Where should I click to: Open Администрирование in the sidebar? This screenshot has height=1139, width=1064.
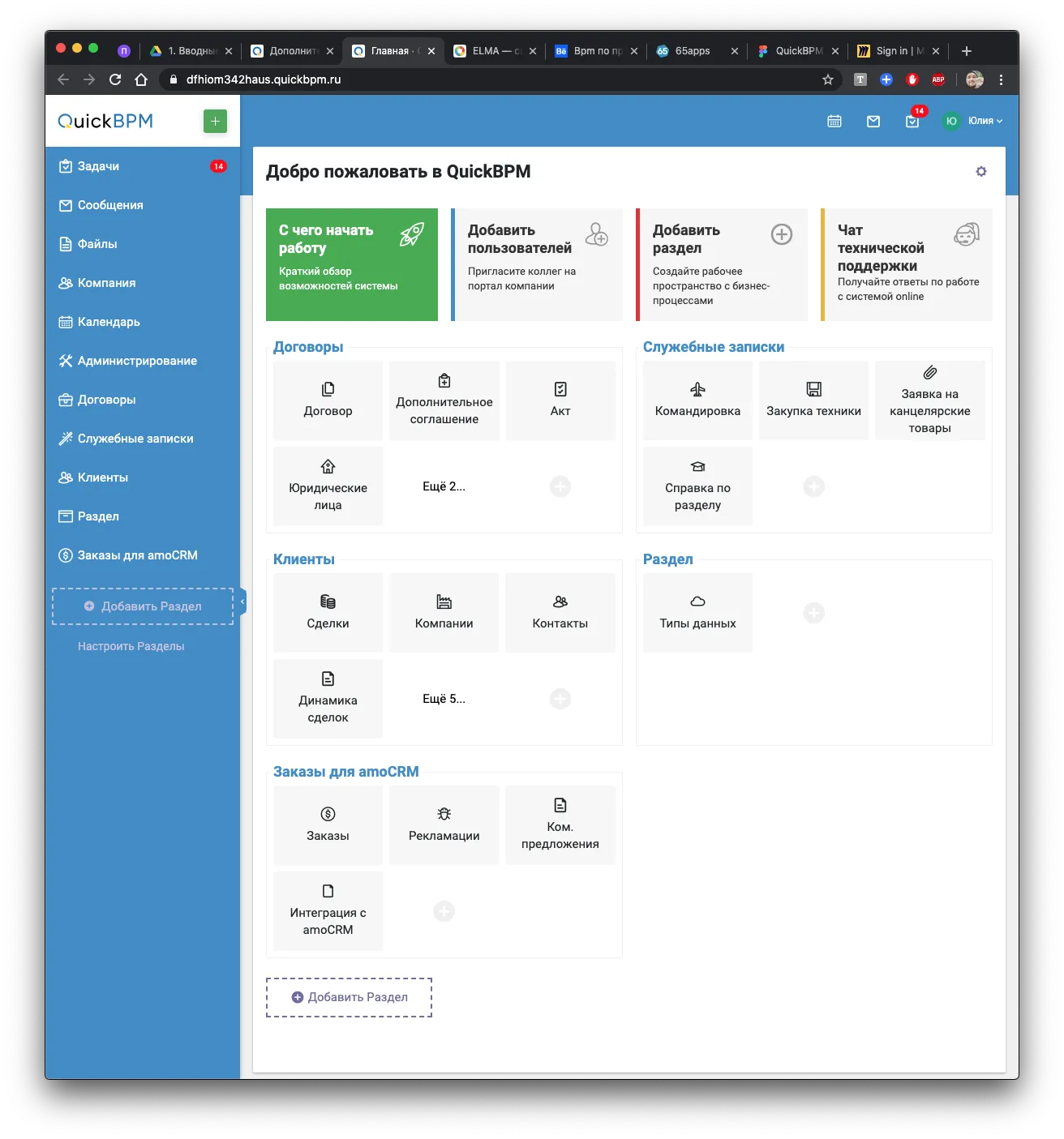point(143,361)
